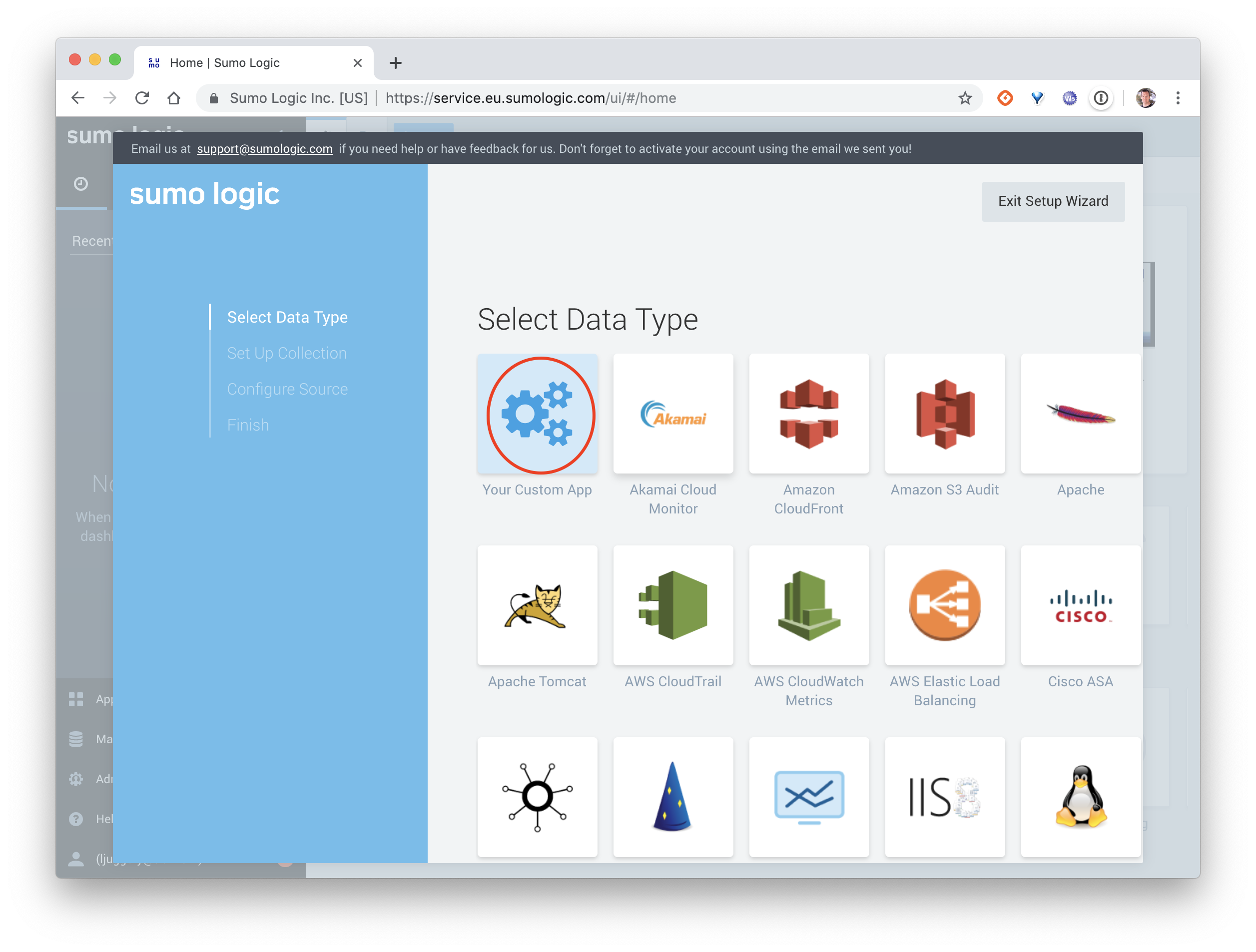
Task: Close the Home | Sumo Logic tab
Action: pyautogui.click(x=358, y=63)
